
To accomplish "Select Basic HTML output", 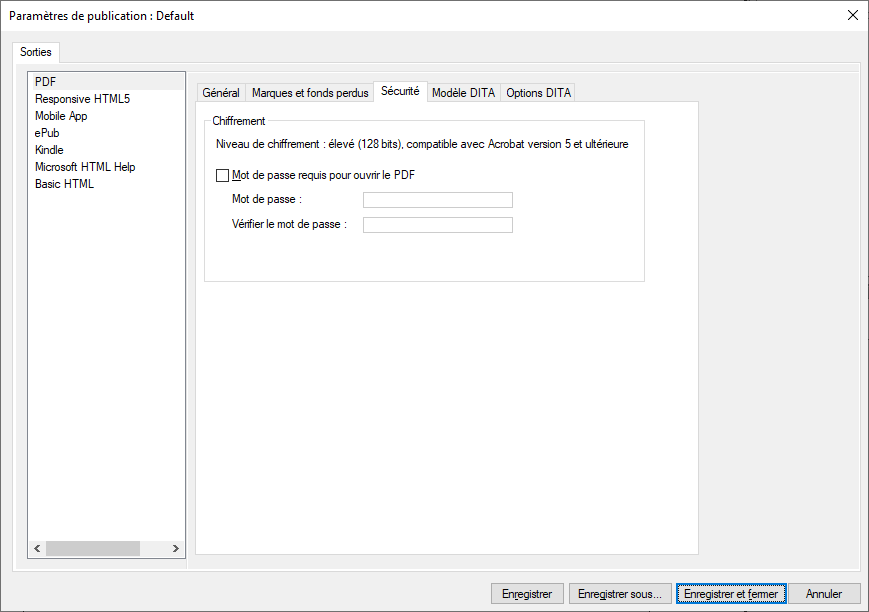I will (x=64, y=184).
